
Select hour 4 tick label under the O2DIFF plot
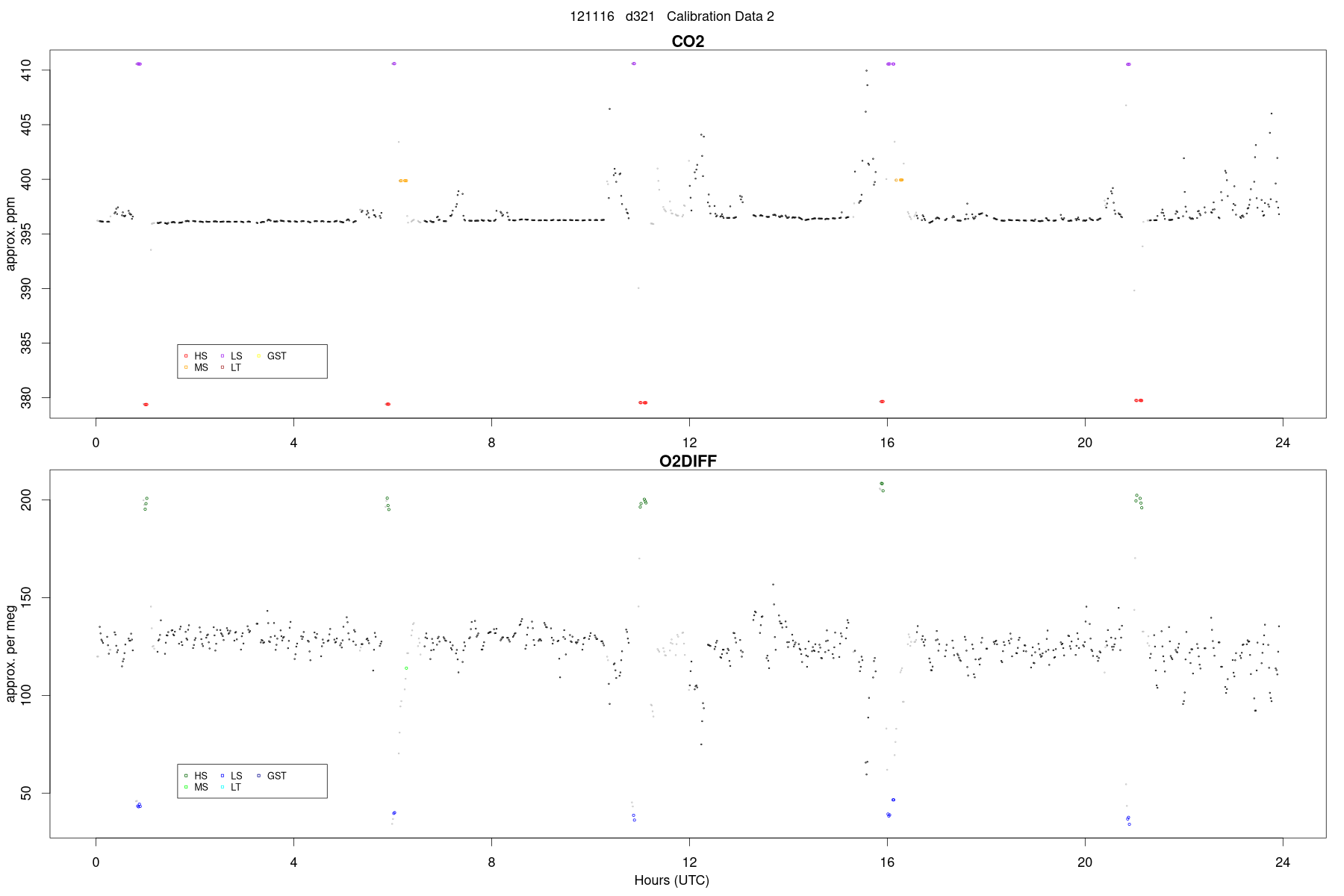(x=294, y=862)
